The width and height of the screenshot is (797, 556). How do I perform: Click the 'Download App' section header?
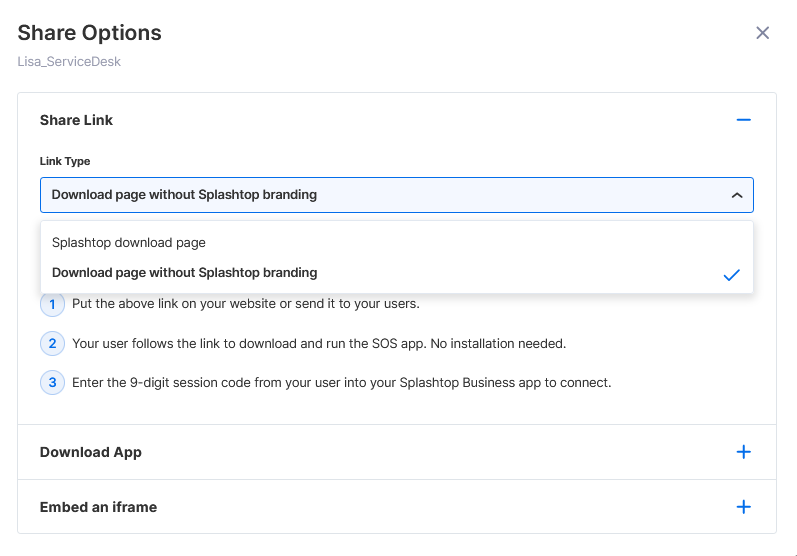tap(396, 452)
